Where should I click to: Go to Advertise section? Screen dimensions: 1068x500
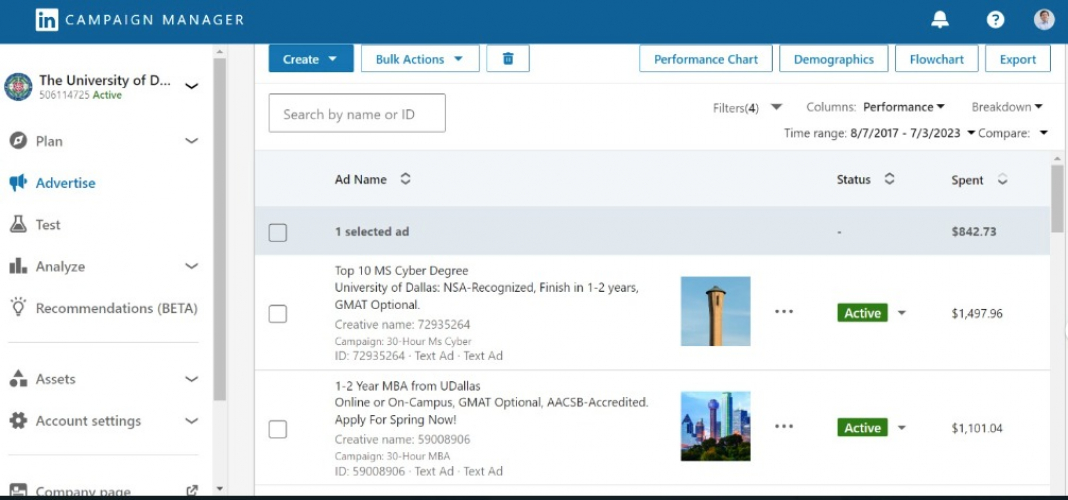[x=65, y=183]
